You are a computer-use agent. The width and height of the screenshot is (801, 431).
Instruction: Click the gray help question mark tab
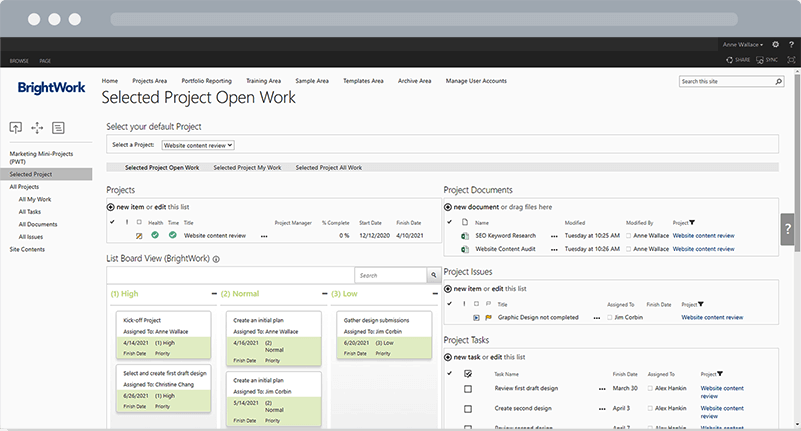click(789, 229)
